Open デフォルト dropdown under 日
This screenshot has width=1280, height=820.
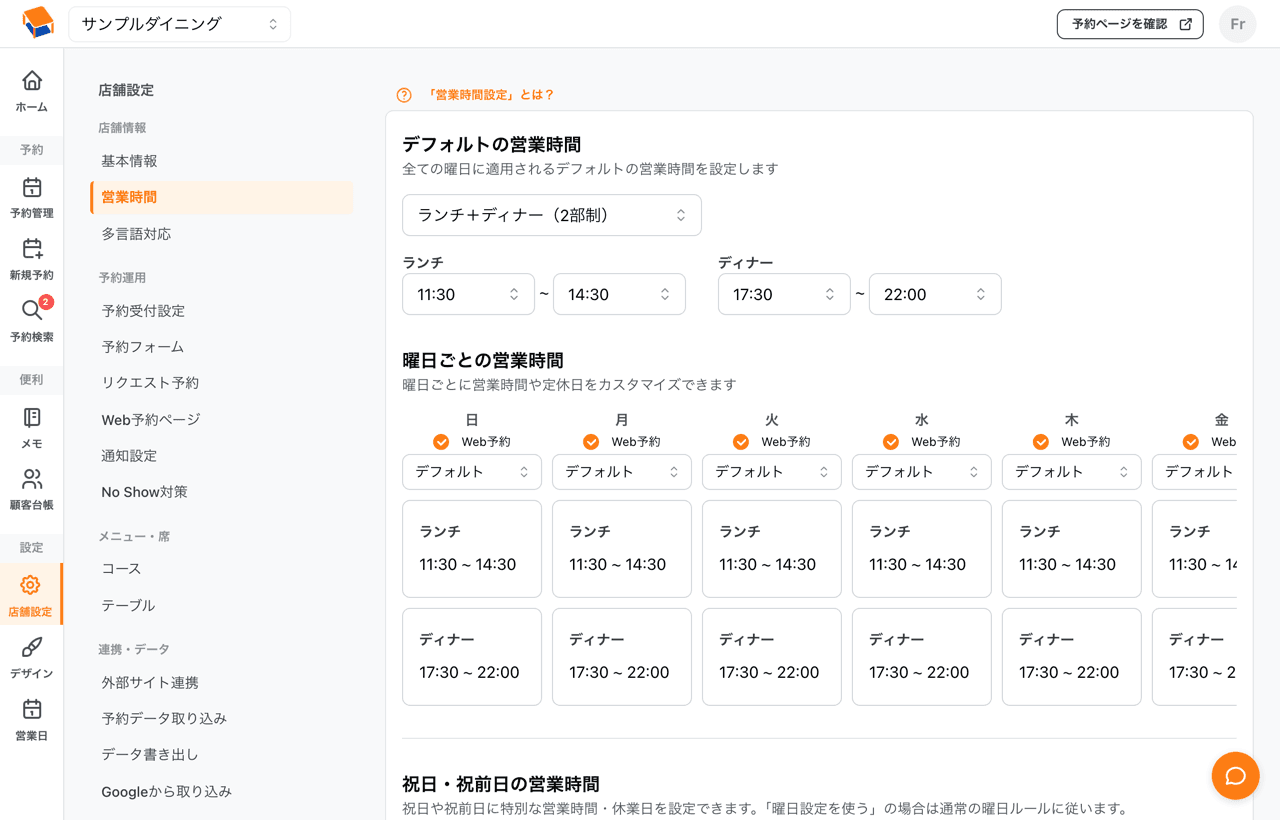coord(472,472)
